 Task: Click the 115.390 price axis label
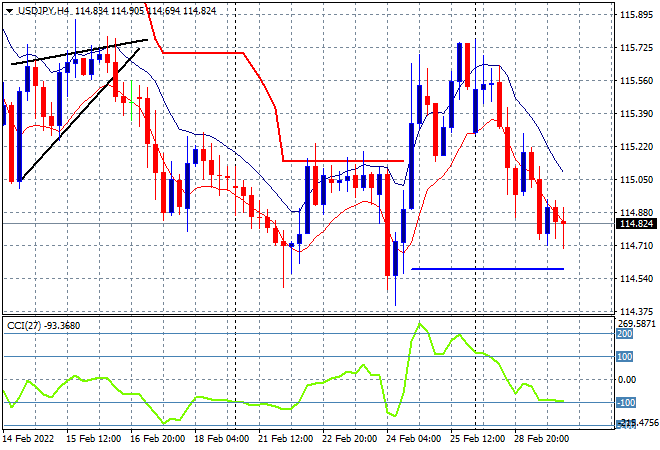point(636,113)
